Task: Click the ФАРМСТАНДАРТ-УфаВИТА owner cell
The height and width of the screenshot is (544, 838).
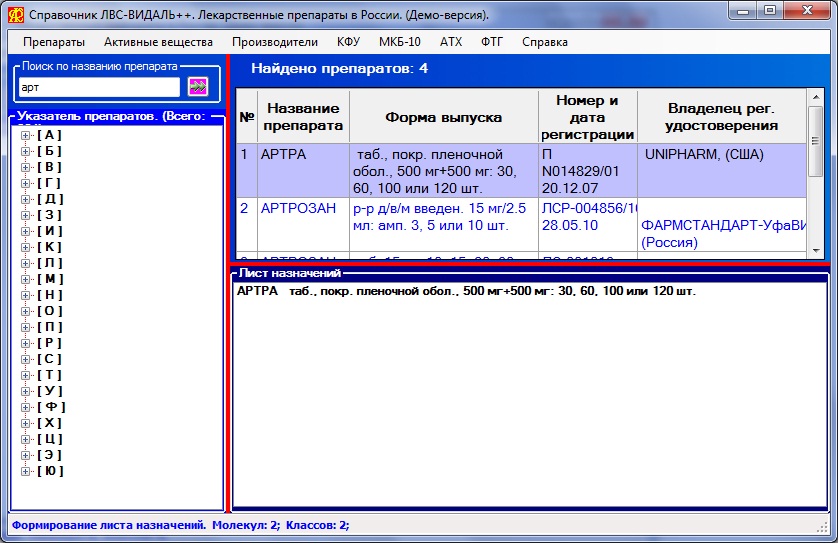Action: coord(721,224)
